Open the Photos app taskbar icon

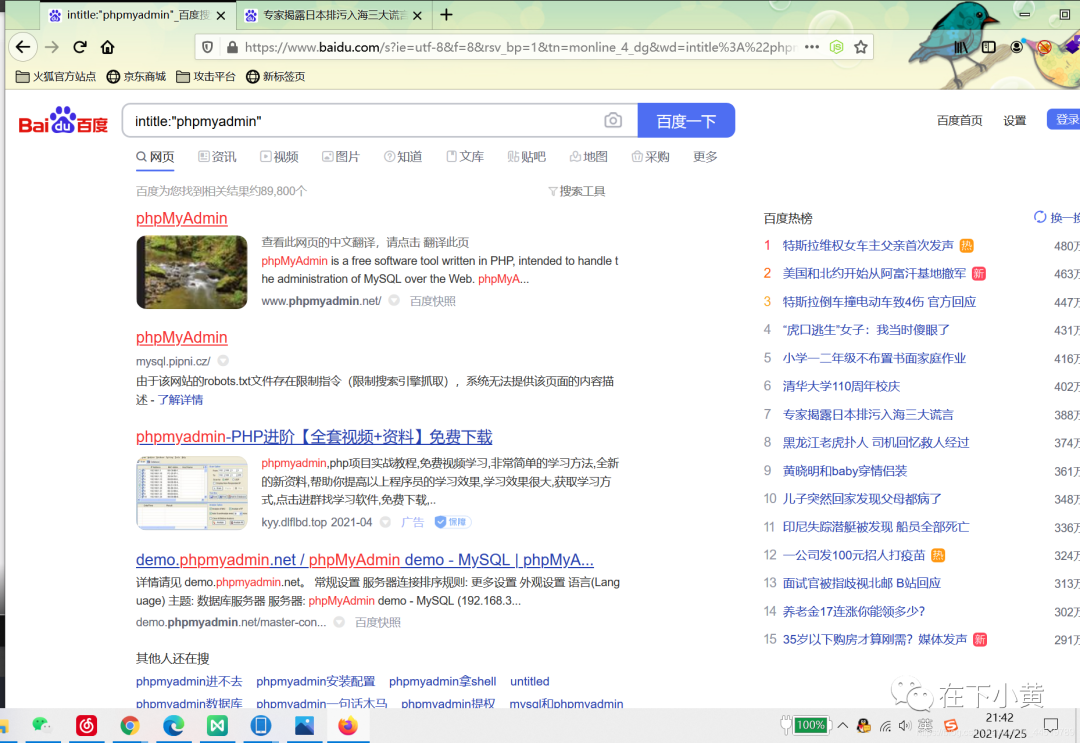pyautogui.click(x=304, y=726)
